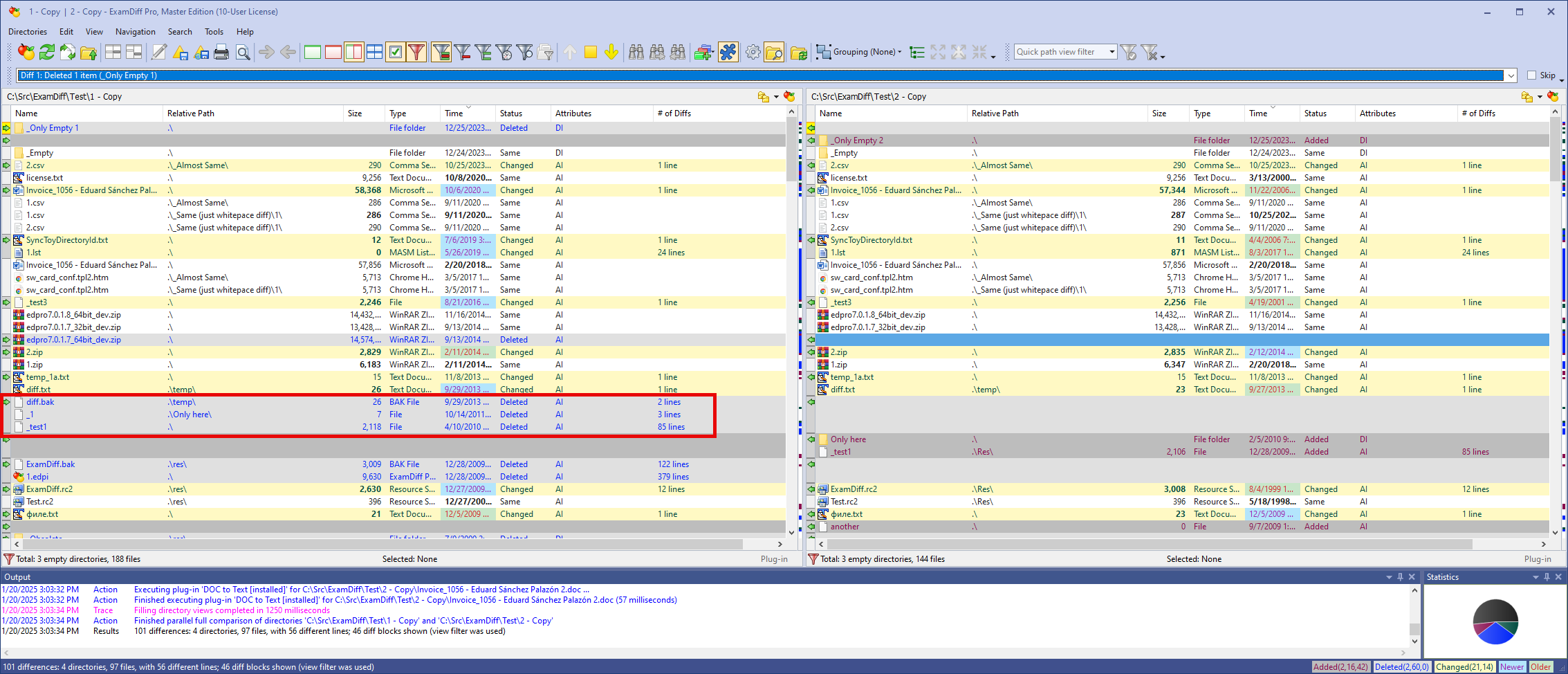The image size is (1568, 674).
Task: Click into the Quick path view filter field
Action: pos(1060,52)
